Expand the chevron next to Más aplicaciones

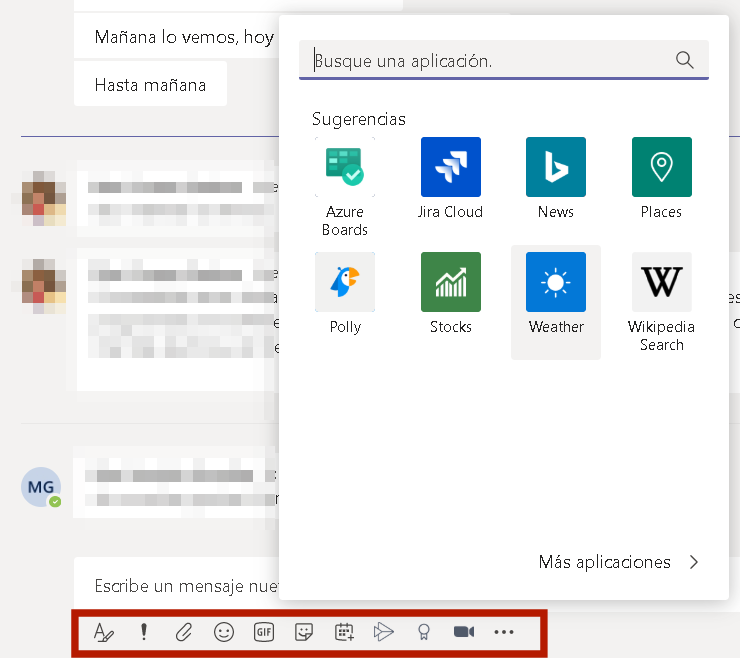point(694,562)
